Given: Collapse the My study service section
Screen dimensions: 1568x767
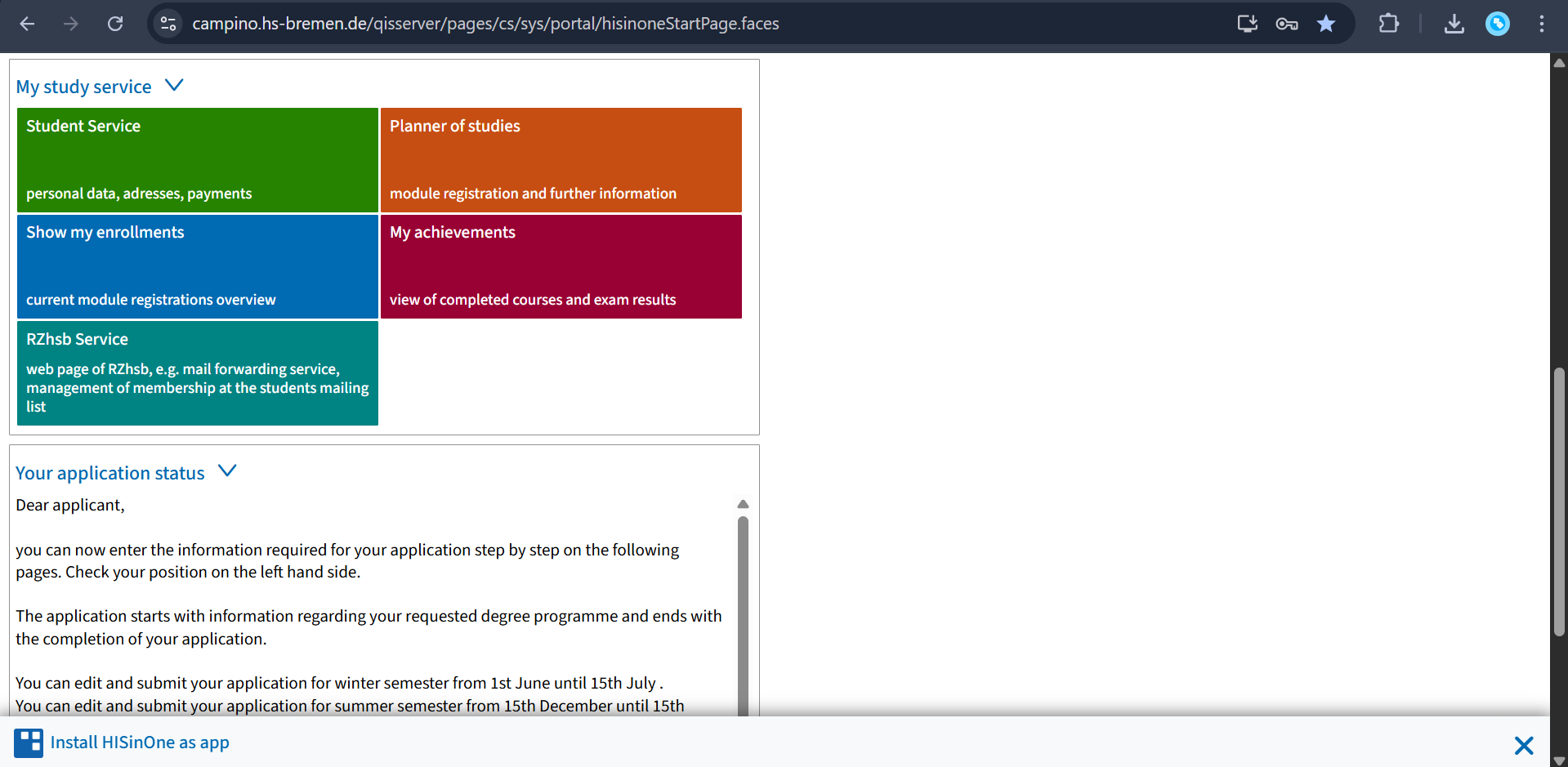Looking at the screenshot, I should point(174,86).
